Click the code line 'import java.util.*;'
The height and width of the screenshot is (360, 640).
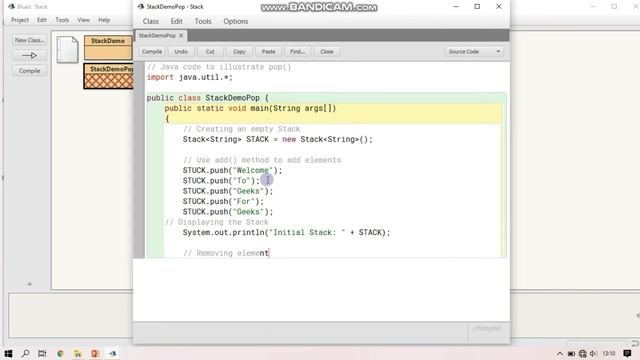coord(190,78)
